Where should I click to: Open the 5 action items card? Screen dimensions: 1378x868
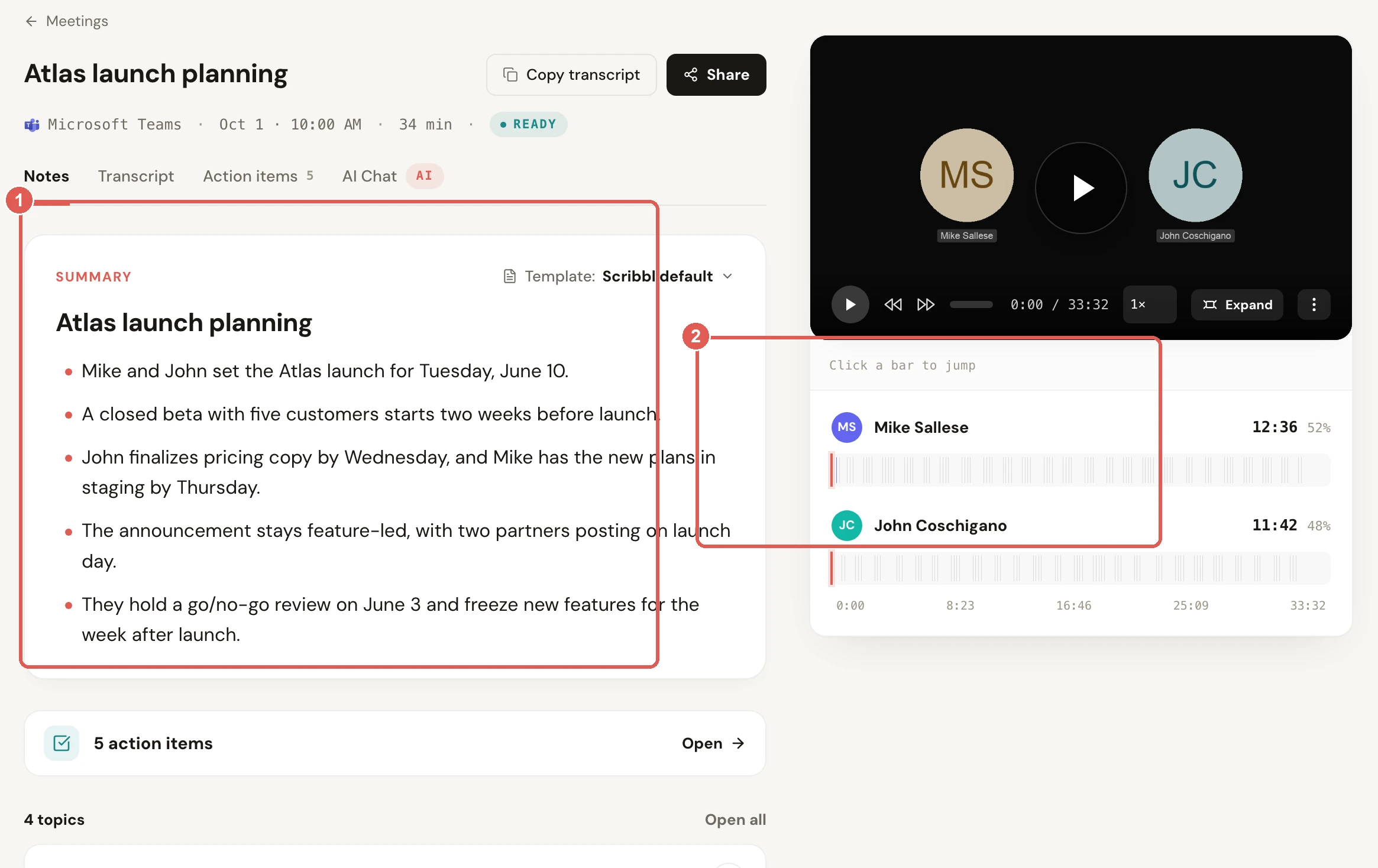pyautogui.click(x=395, y=743)
